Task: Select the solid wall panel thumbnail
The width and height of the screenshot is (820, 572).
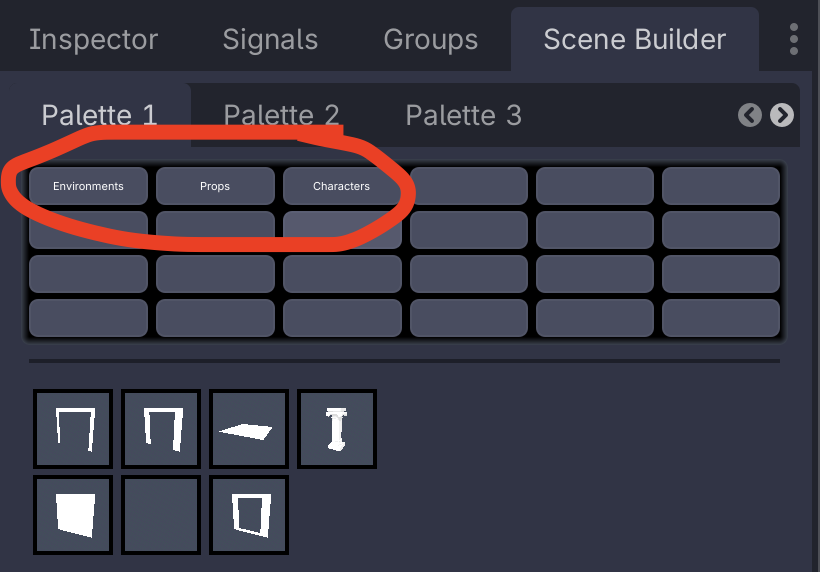Action: pos(73,515)
